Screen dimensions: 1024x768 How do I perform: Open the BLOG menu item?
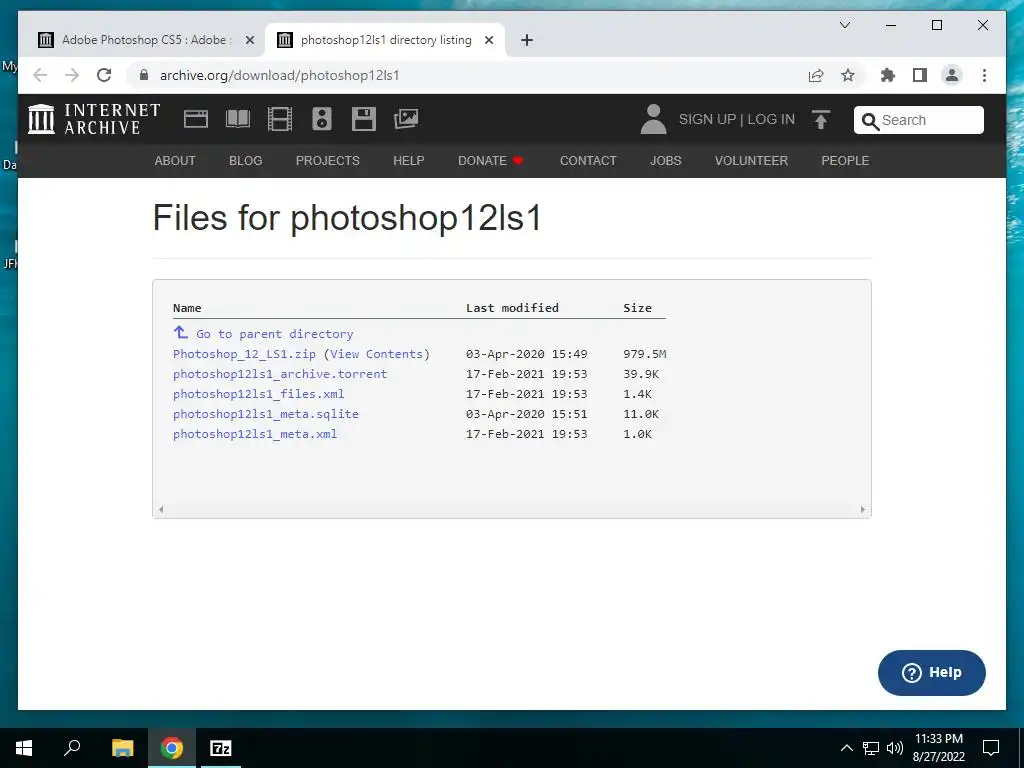click(246, 161)
